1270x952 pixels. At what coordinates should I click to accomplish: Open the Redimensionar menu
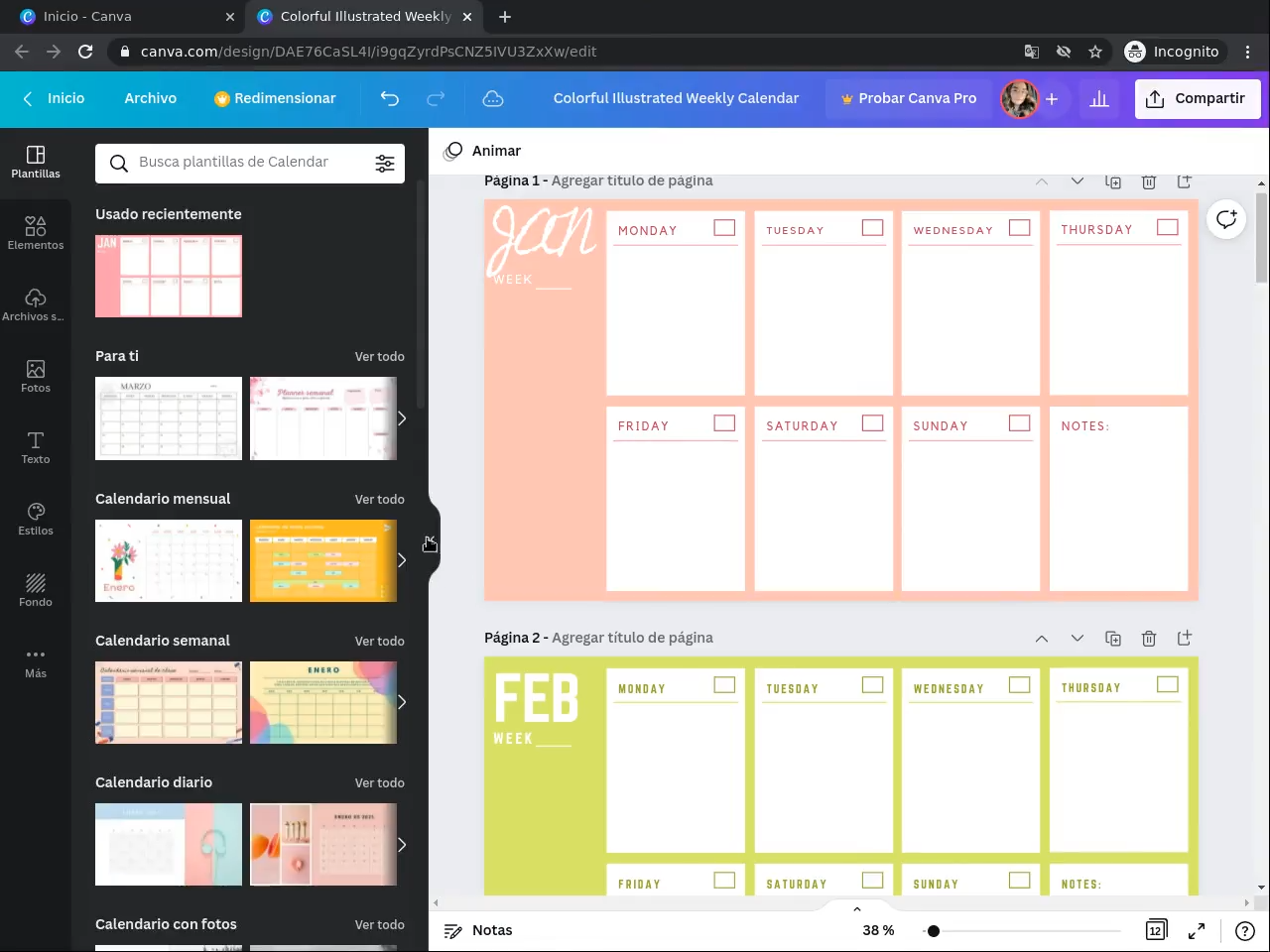coord(275,98)
